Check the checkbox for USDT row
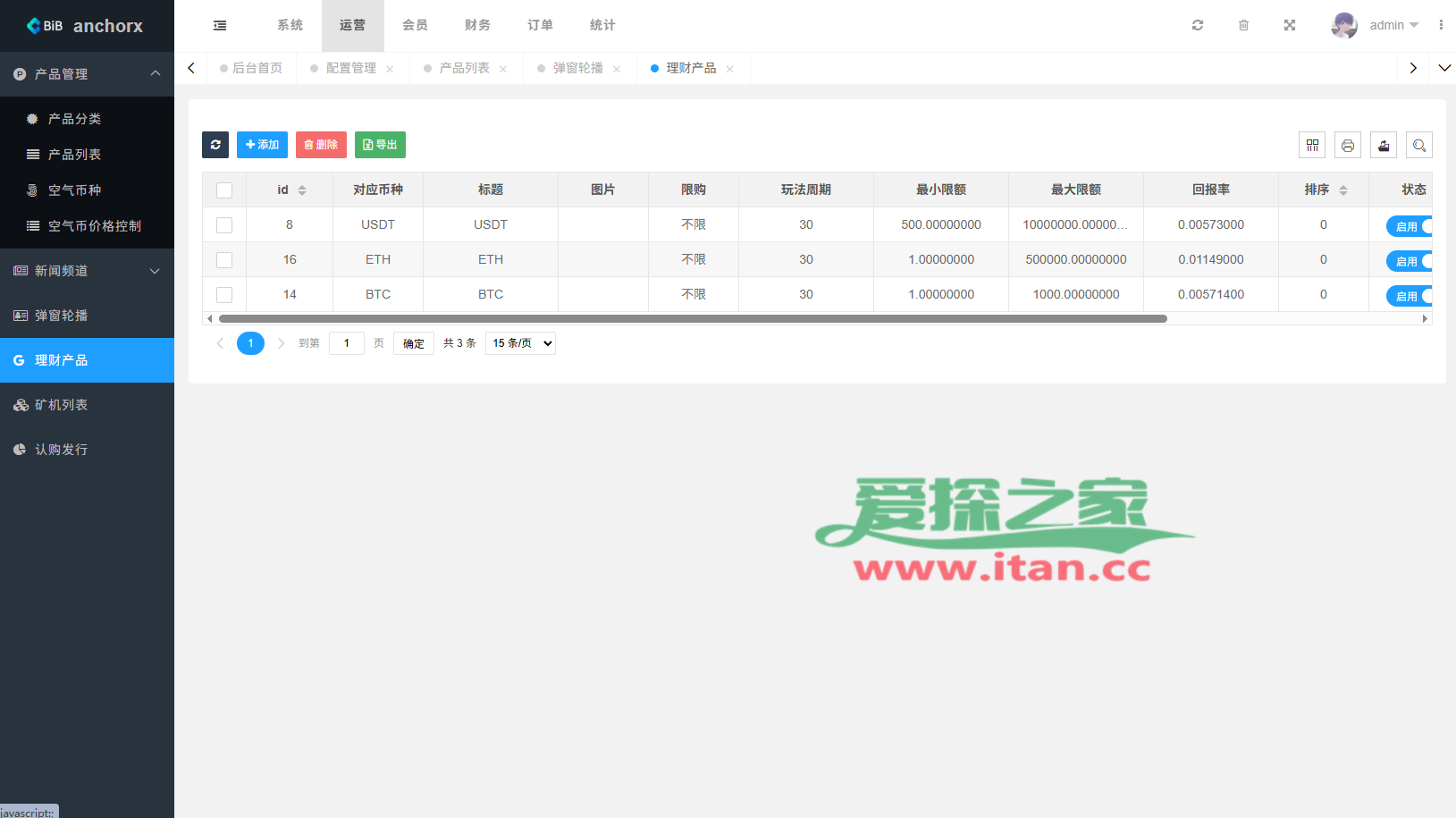Screen dimensions: 1456x818 tap(224, 225)
